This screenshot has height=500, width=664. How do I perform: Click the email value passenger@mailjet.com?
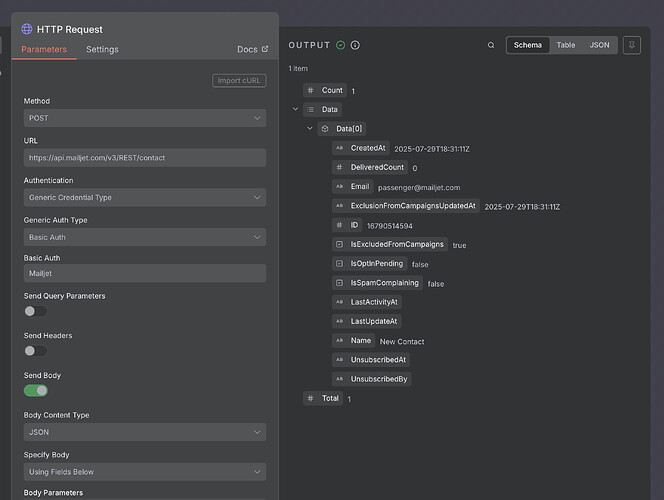419,188
